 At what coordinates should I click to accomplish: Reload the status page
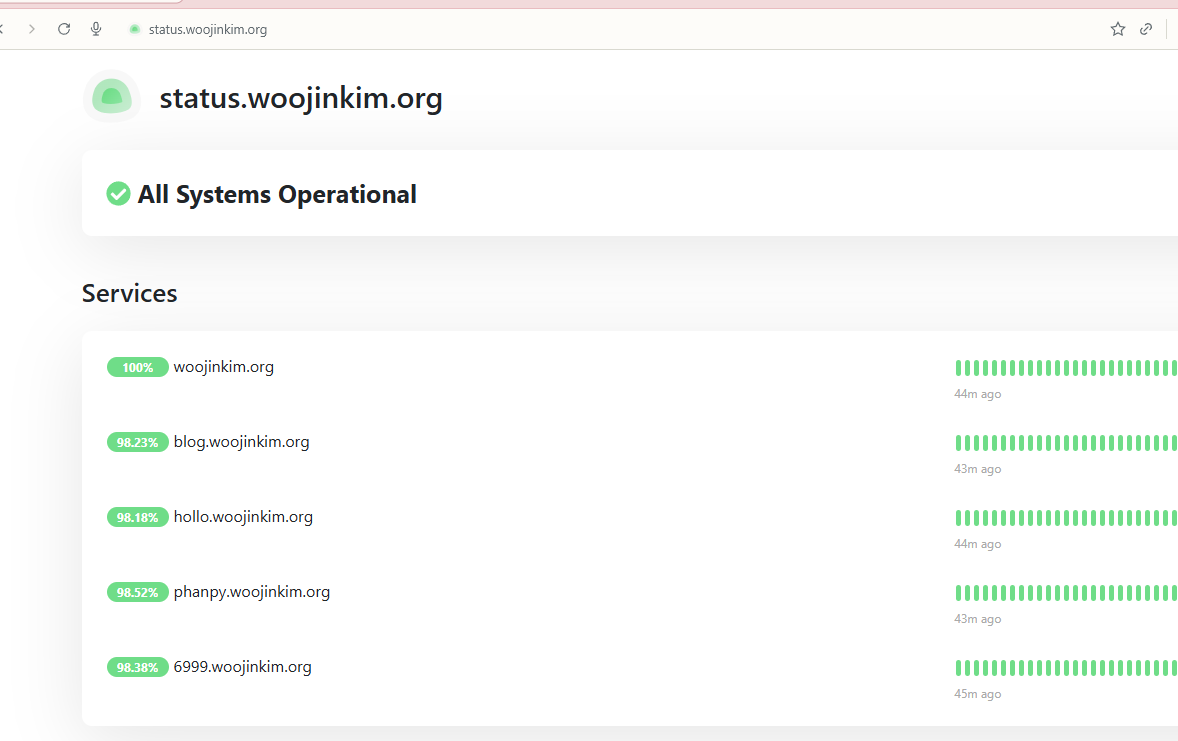[x=64, y=29]
